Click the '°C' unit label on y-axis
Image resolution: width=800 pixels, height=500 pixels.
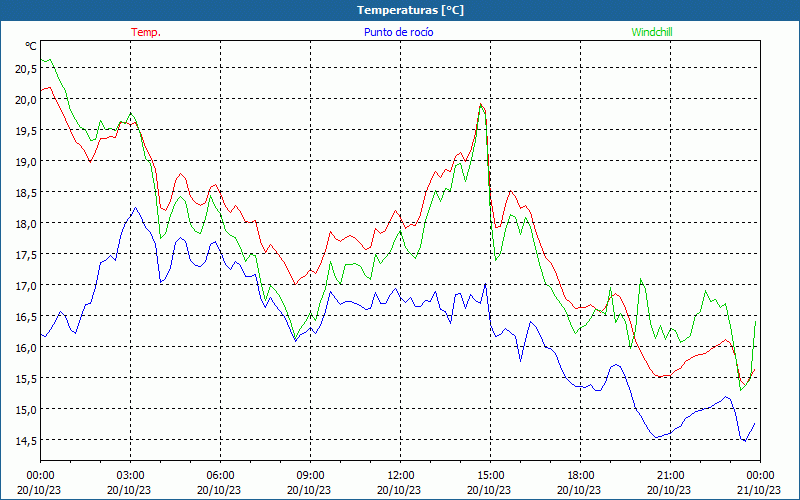click(31, 46)
